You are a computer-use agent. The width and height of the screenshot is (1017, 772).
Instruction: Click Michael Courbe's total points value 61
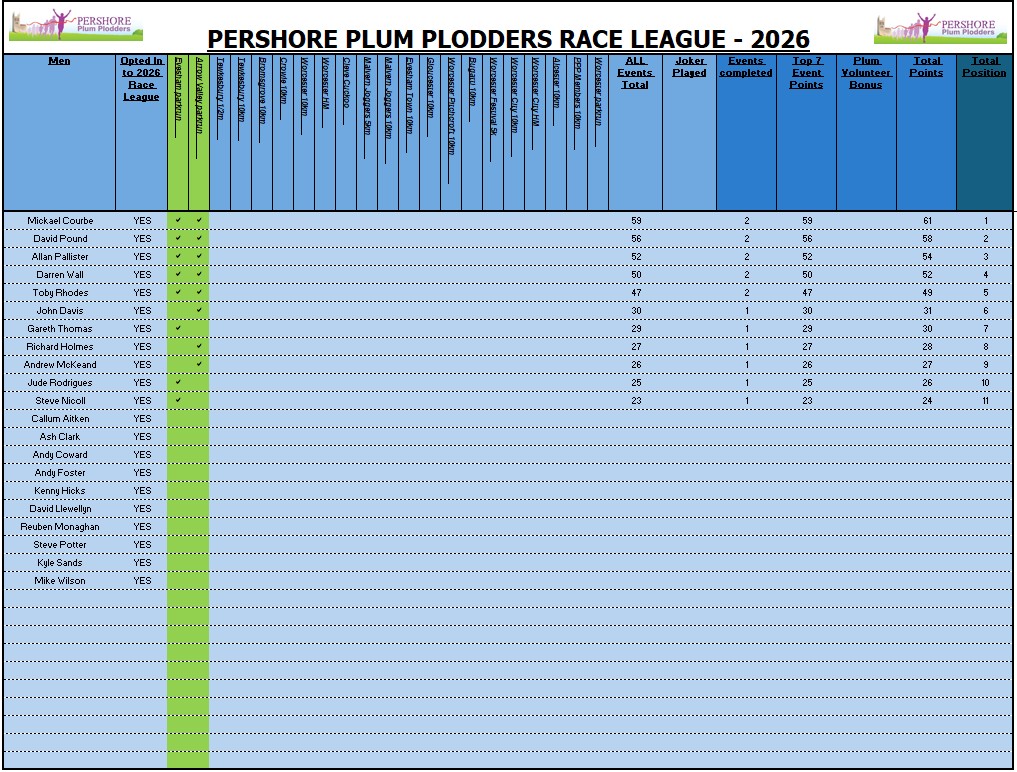926,220
